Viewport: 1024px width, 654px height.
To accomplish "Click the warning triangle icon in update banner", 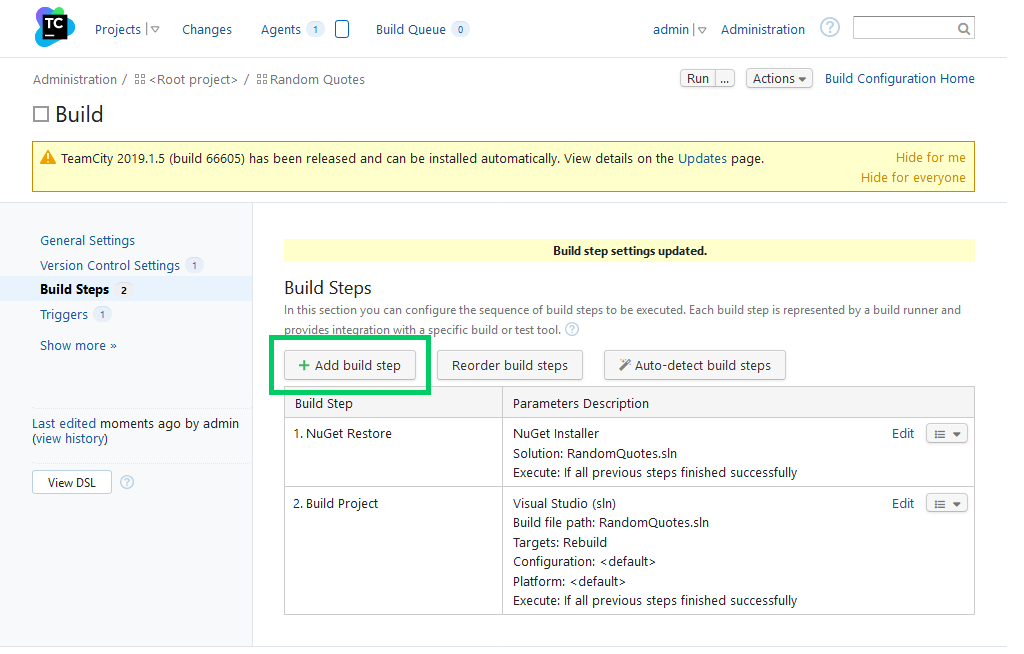I will [x=48, y=157].
